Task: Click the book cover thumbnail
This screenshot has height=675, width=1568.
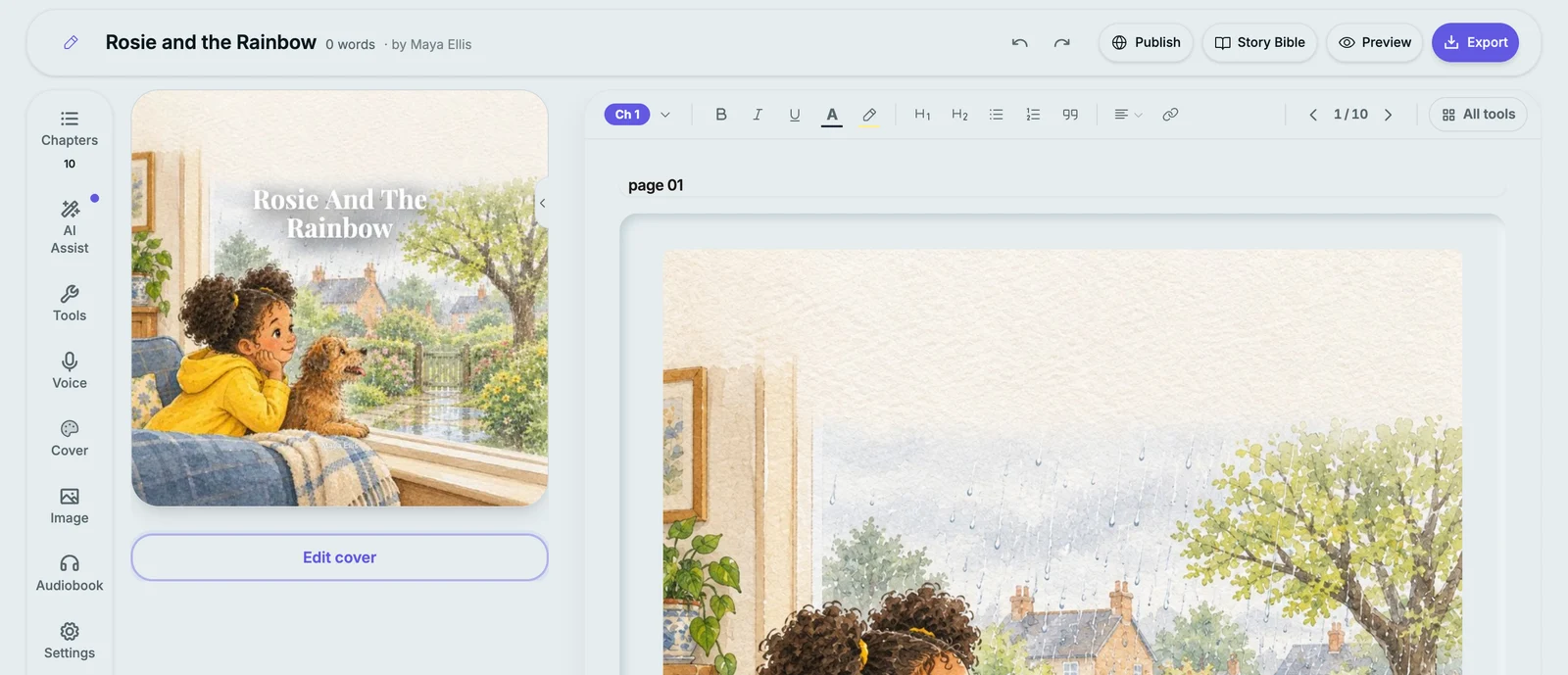Action: coord(339,298)
